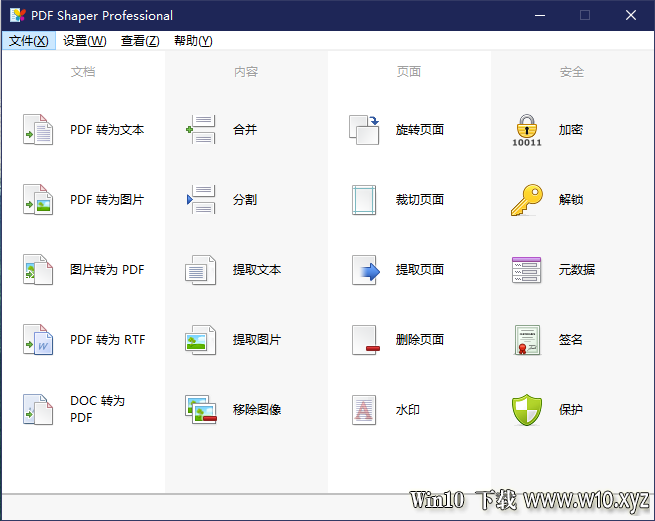Click the DOC 转为 PDF icon
The height and width of the screenshot is (521, 655).
[x=38, y=409]
